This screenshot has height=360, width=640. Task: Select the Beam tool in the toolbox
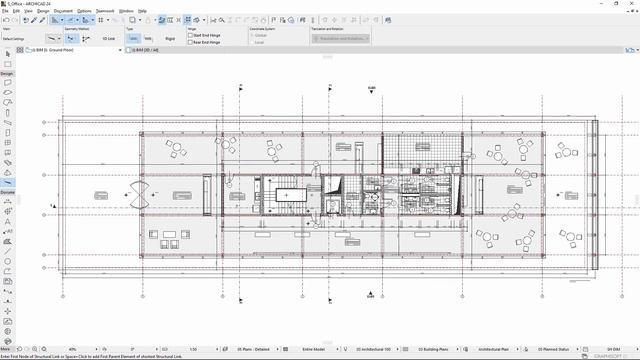pyautogui.click(x=8, y=122)
